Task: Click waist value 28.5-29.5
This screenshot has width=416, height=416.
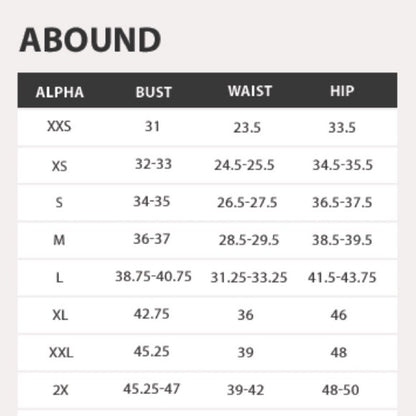Action: 249,240
